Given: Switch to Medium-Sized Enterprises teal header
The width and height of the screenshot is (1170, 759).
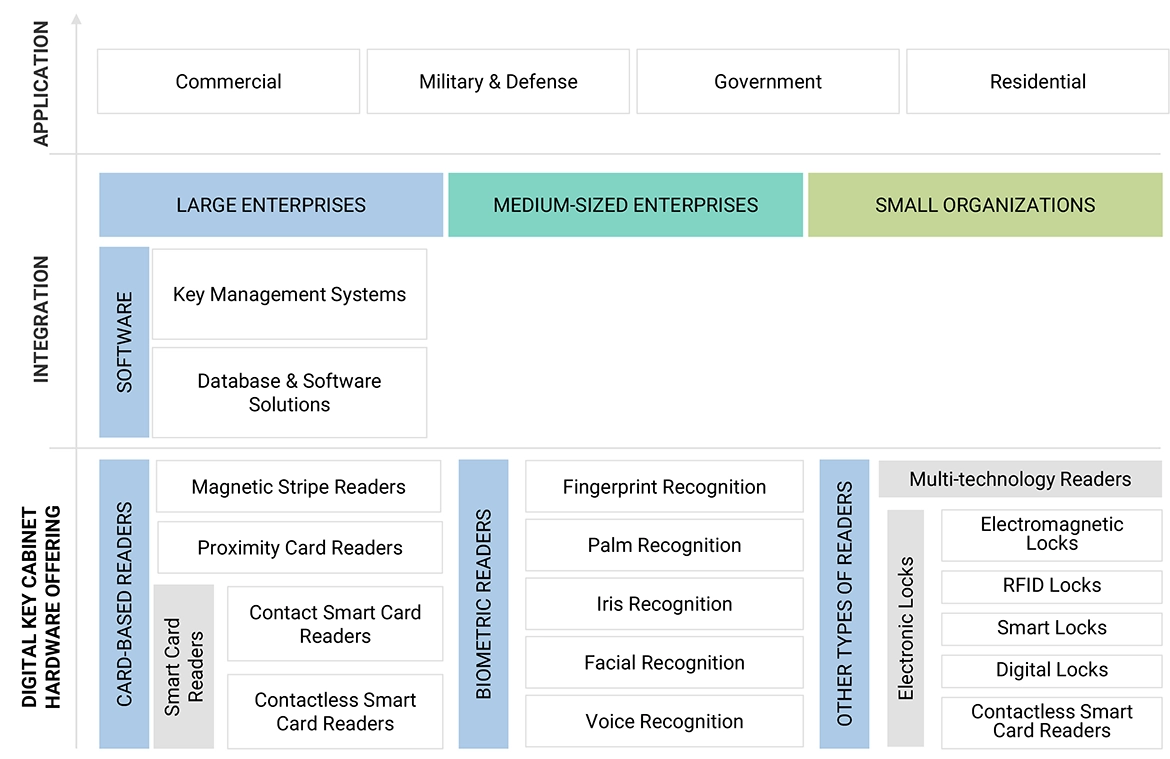Looking at the screenshot, I should click(x=625, y=205).
